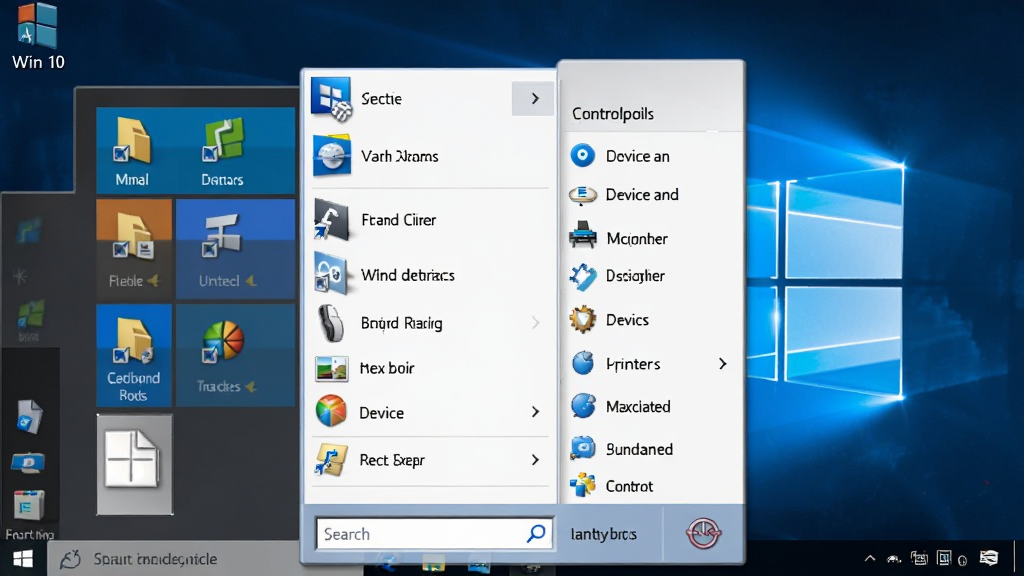Viewport: 1024px width, 576px height.
Task: Expand the Prjnters submenu arrow
Action: (722, 364)
